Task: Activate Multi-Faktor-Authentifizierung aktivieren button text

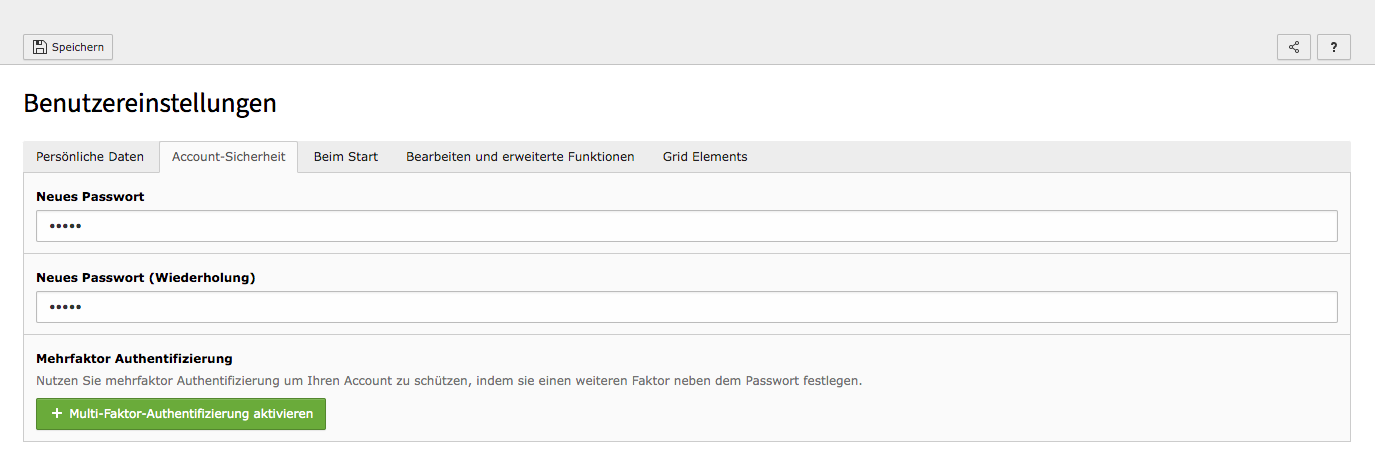Action: [191, 413]
